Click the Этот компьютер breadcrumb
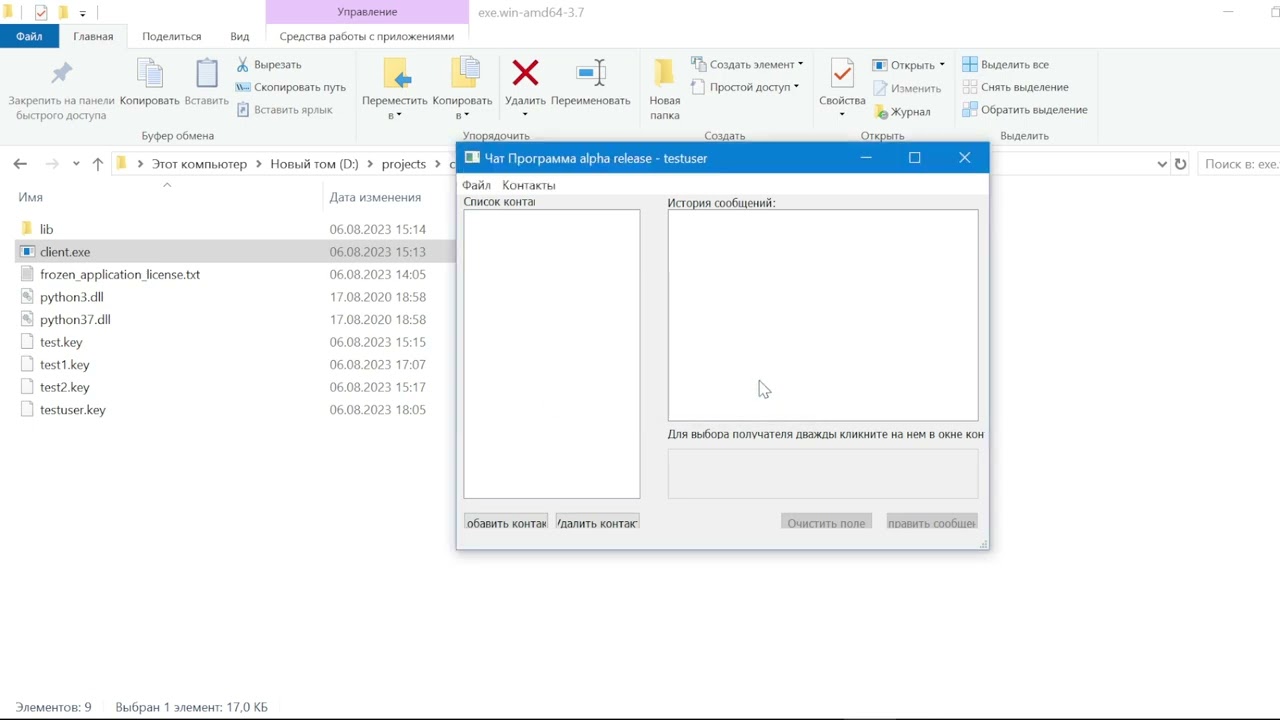 point(199,164)
